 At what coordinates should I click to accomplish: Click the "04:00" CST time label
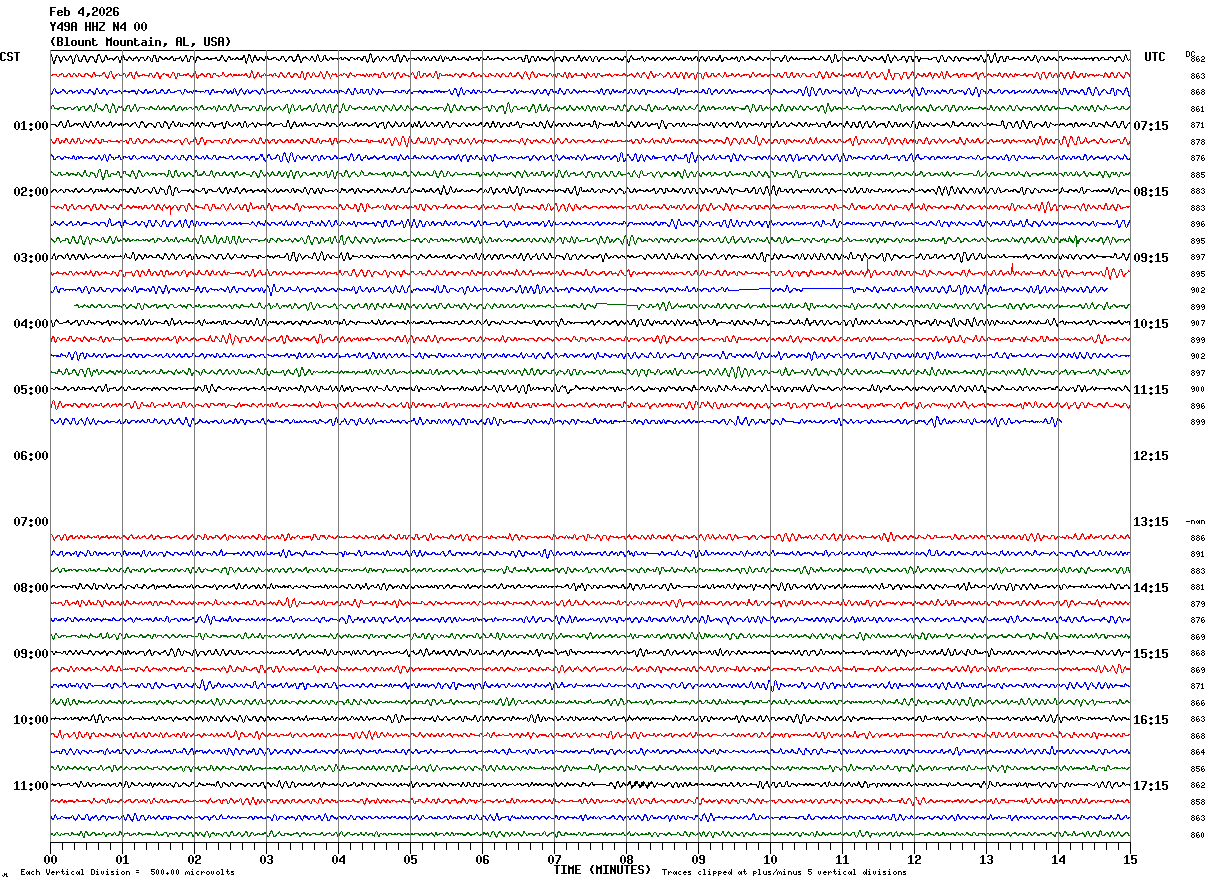[x=31, y=324]
